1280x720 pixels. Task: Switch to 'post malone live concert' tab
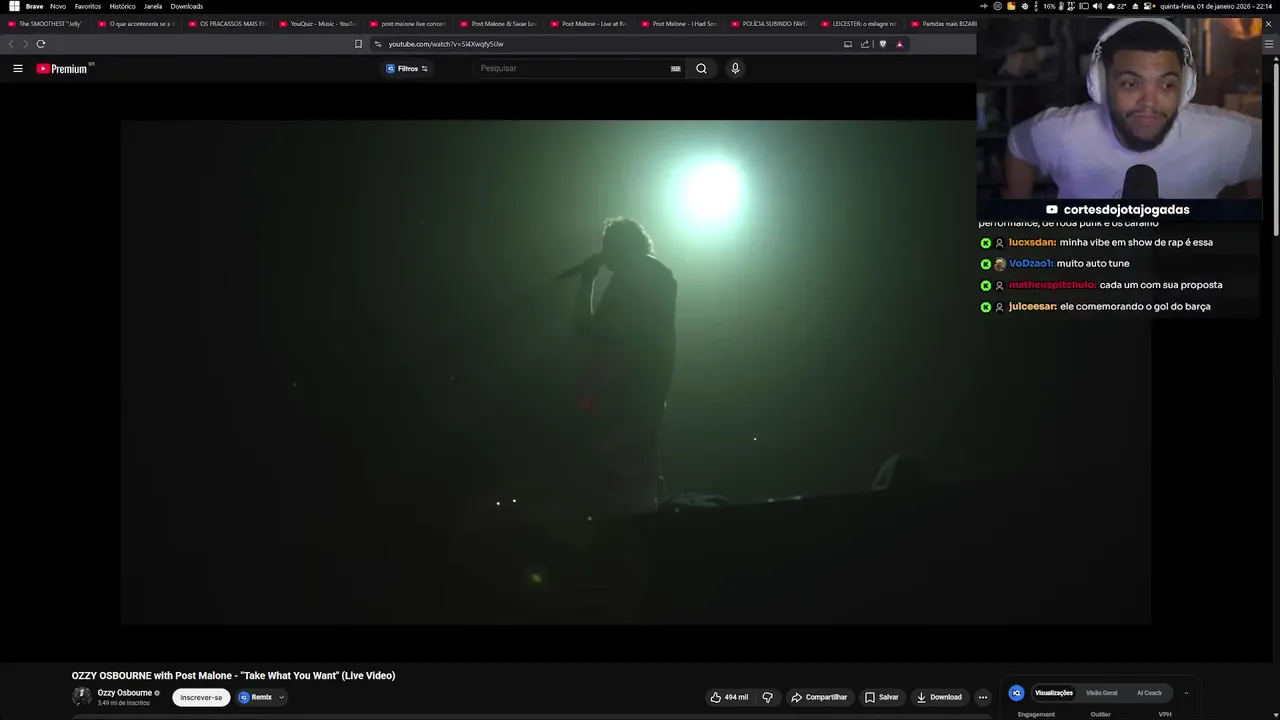pos(408,23)
